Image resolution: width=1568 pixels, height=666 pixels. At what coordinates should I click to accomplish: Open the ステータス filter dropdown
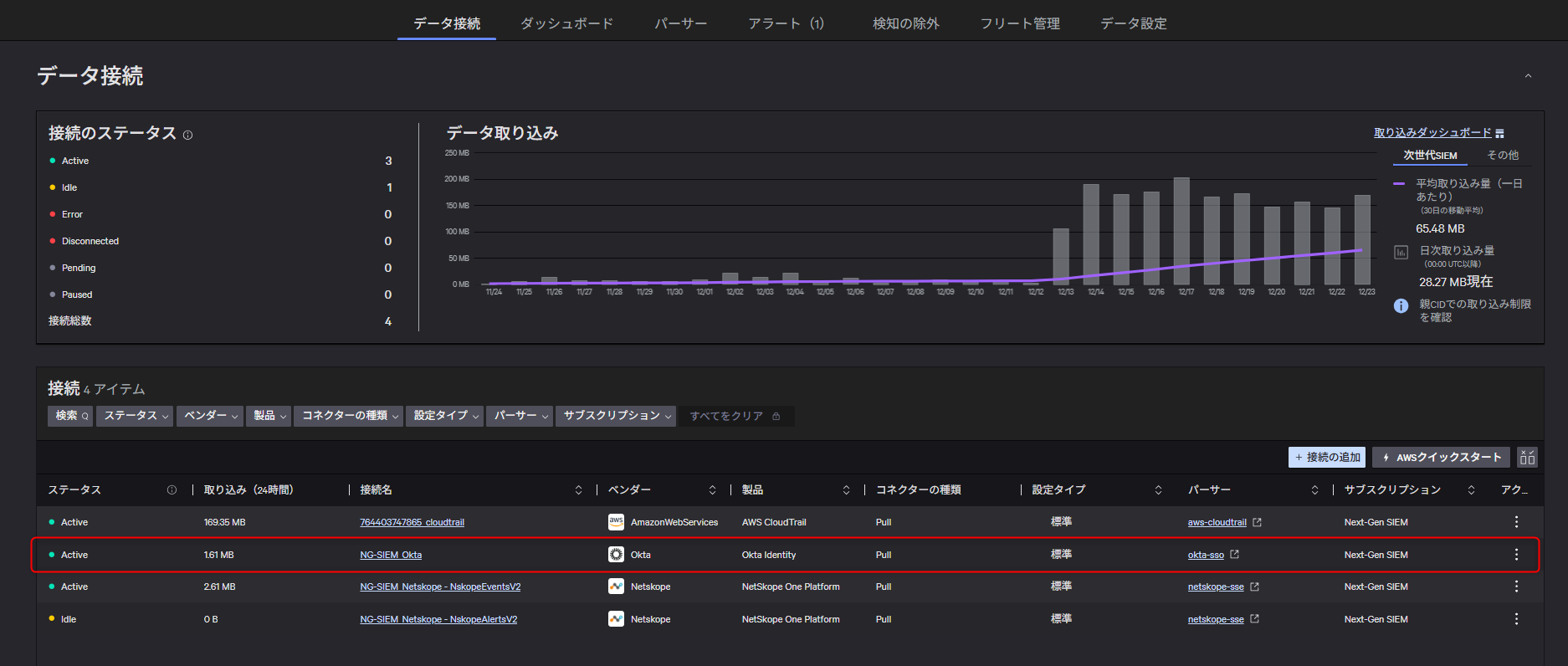[135, 416]
